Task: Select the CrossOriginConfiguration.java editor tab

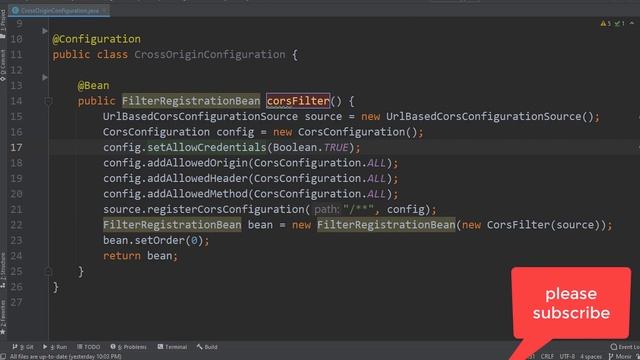Action: click(59, 11)
